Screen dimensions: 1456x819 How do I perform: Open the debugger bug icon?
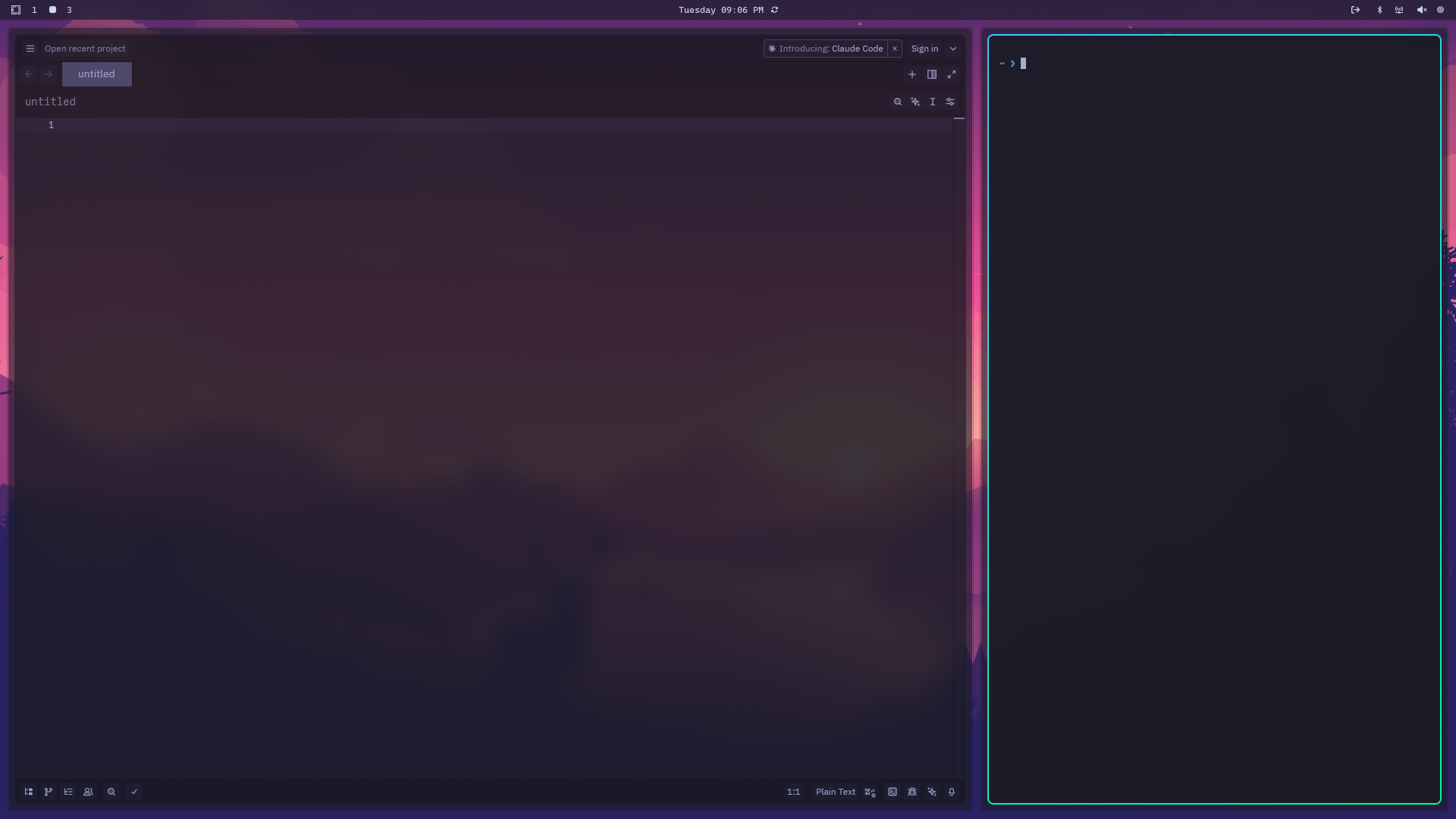click(x=912, y=792)
